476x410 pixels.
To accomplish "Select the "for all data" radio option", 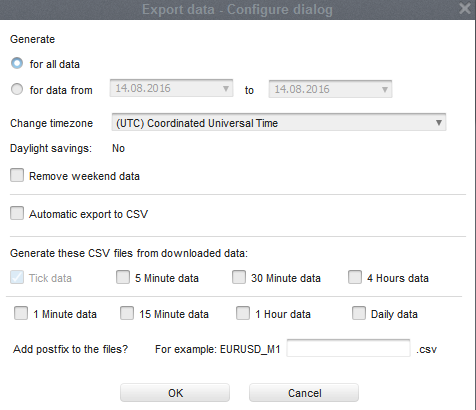I will click(17, 63).
